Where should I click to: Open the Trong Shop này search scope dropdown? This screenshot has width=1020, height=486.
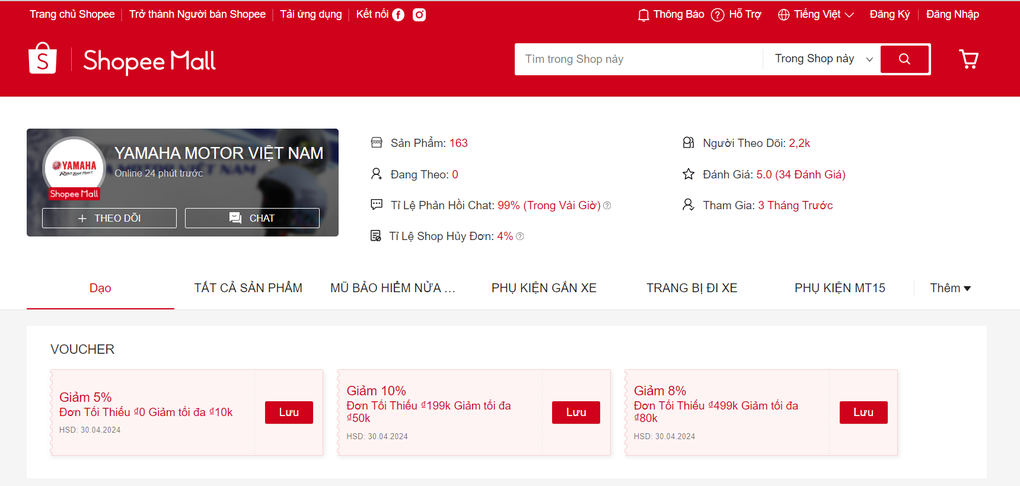822,59
